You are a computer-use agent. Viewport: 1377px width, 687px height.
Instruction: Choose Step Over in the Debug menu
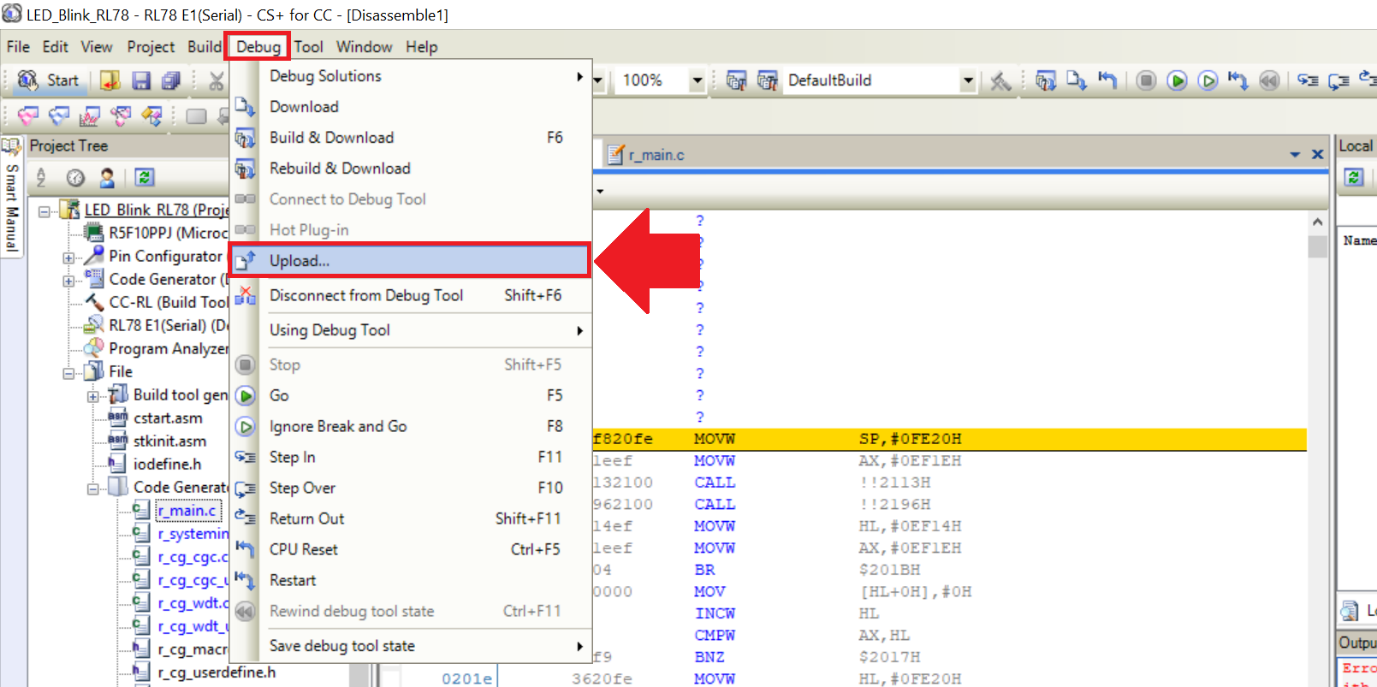coord(410,488)
